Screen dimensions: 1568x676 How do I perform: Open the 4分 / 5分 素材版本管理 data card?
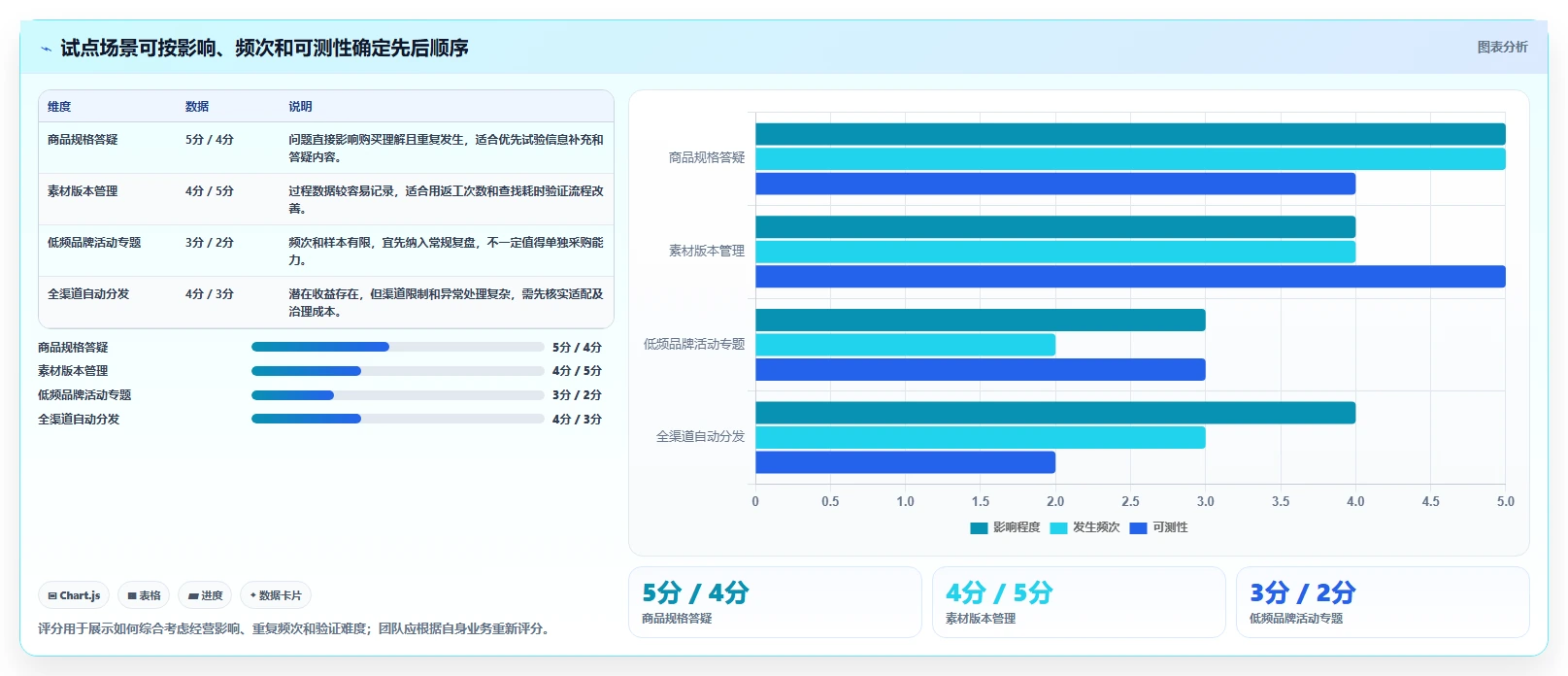click(1079, 602)
